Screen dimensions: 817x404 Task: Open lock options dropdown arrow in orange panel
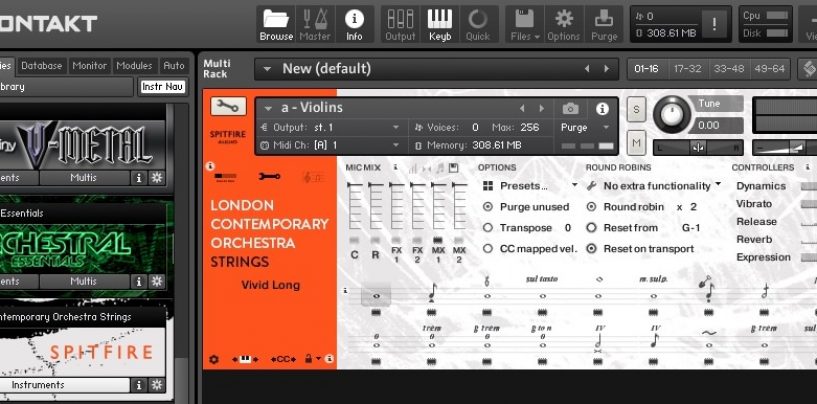click(x=318, y=359)
